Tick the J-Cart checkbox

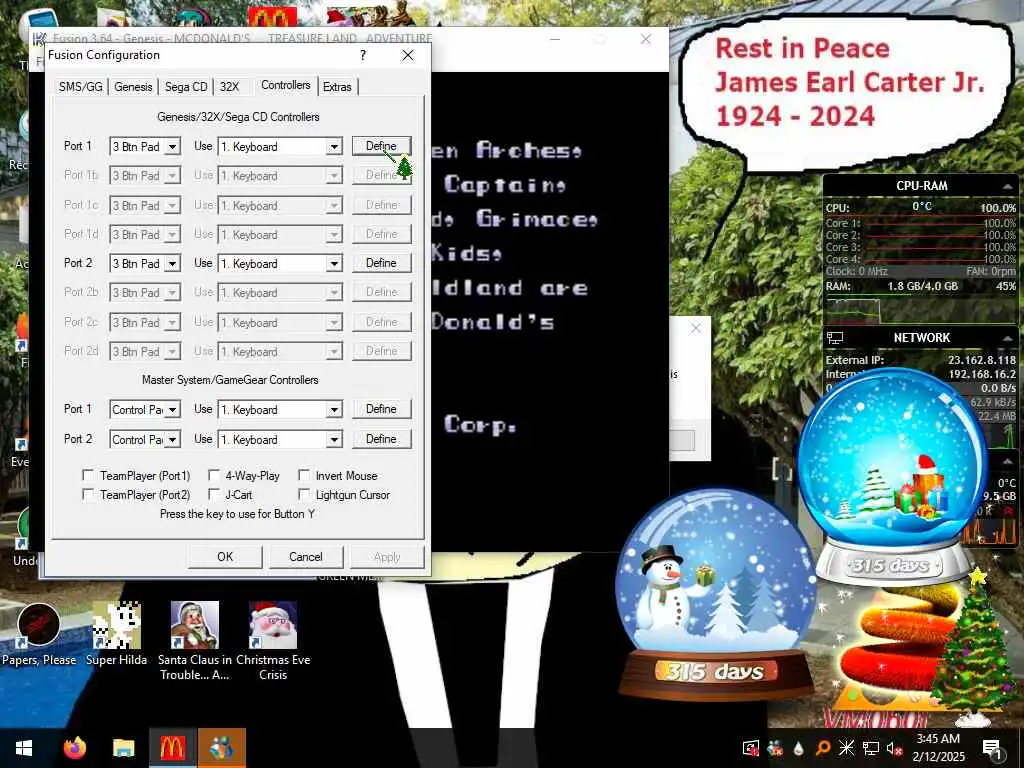click(x=214, y=494)
